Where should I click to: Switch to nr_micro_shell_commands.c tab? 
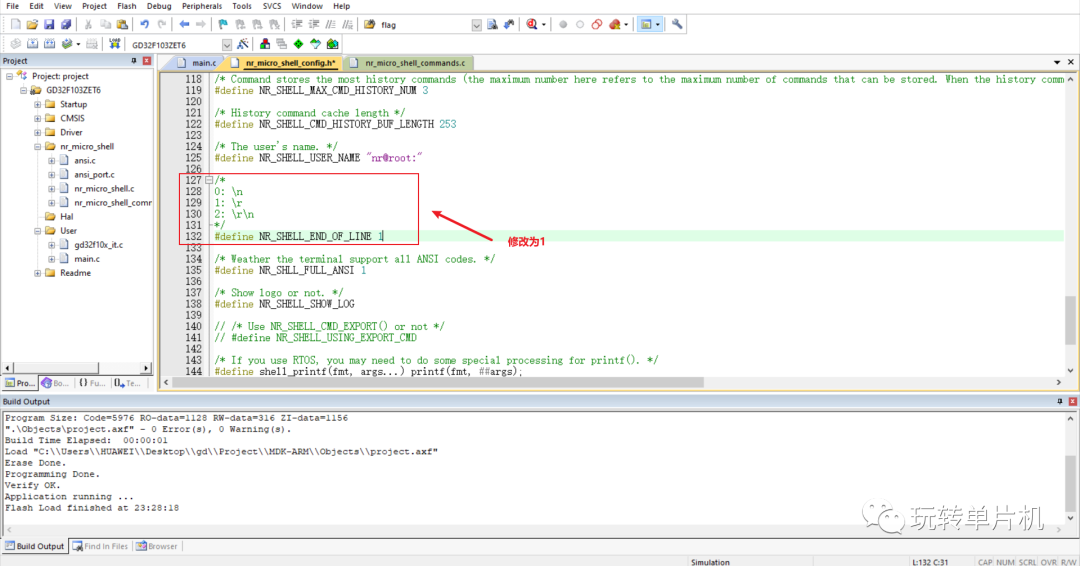(x=410, y=63)
